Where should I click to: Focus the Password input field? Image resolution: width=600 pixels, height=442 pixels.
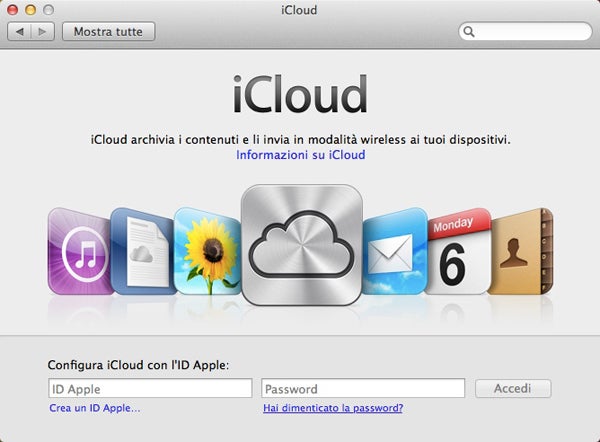[363, 388]
